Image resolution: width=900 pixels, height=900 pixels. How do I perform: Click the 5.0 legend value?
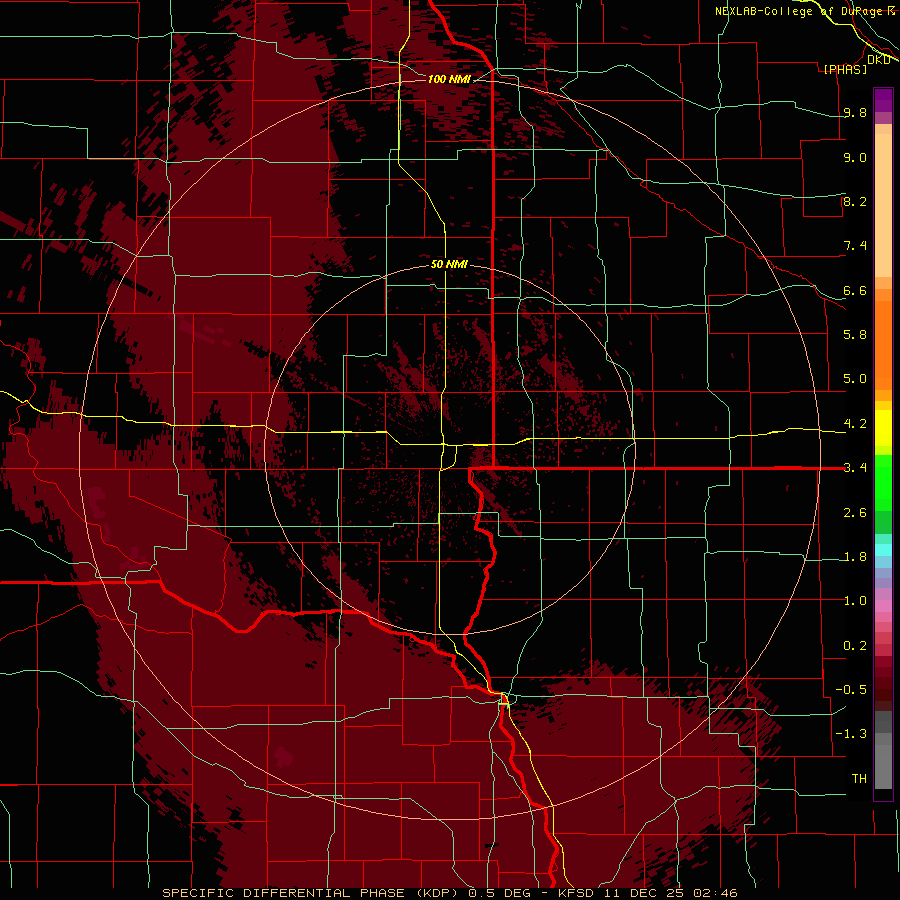(855, 379)
